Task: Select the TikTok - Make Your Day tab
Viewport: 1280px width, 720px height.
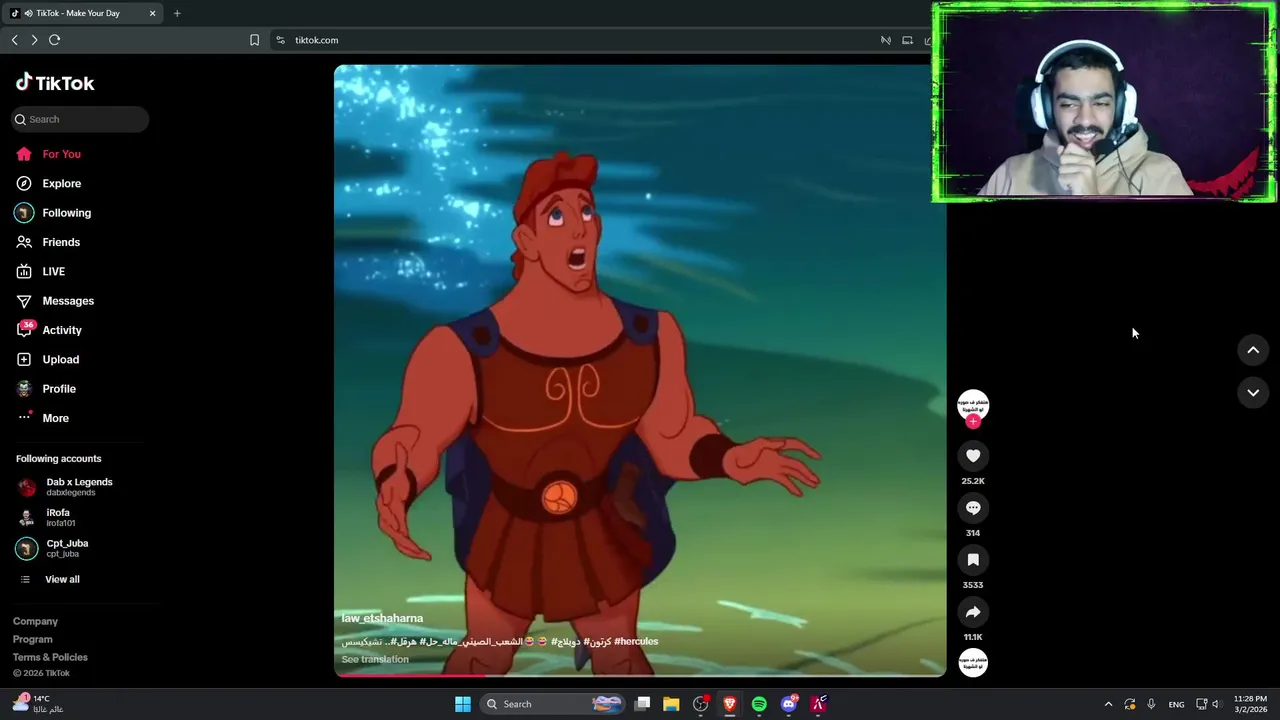Action: coord(83,13)
